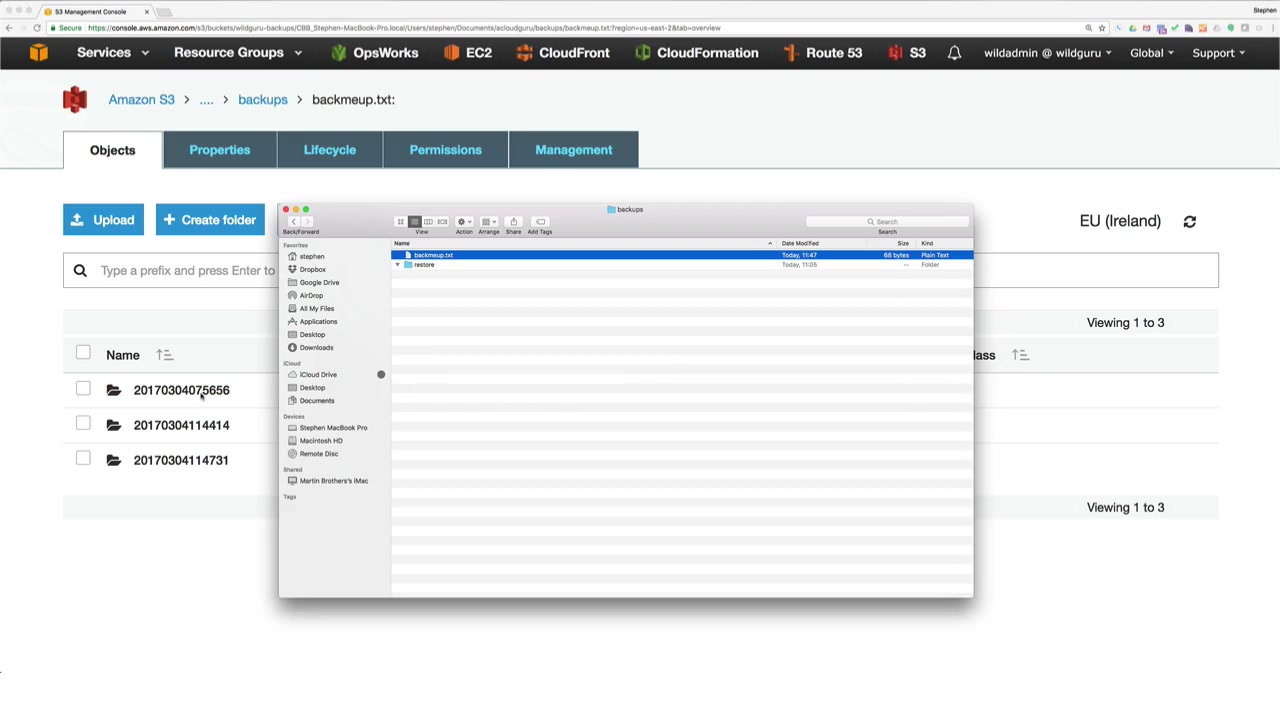This screenshot has height=720, width=1280.
Task: Click the Upload button
Action: click(103, 220)
